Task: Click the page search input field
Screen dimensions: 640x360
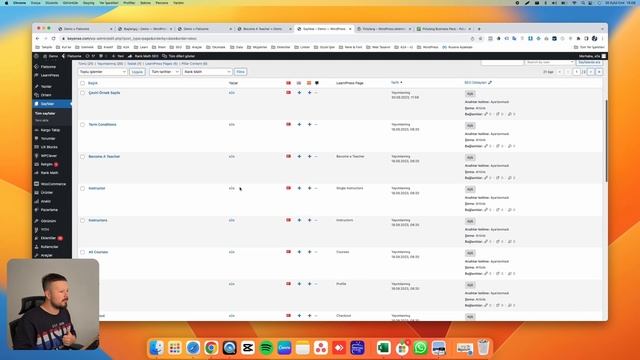Action: point(502,62)
